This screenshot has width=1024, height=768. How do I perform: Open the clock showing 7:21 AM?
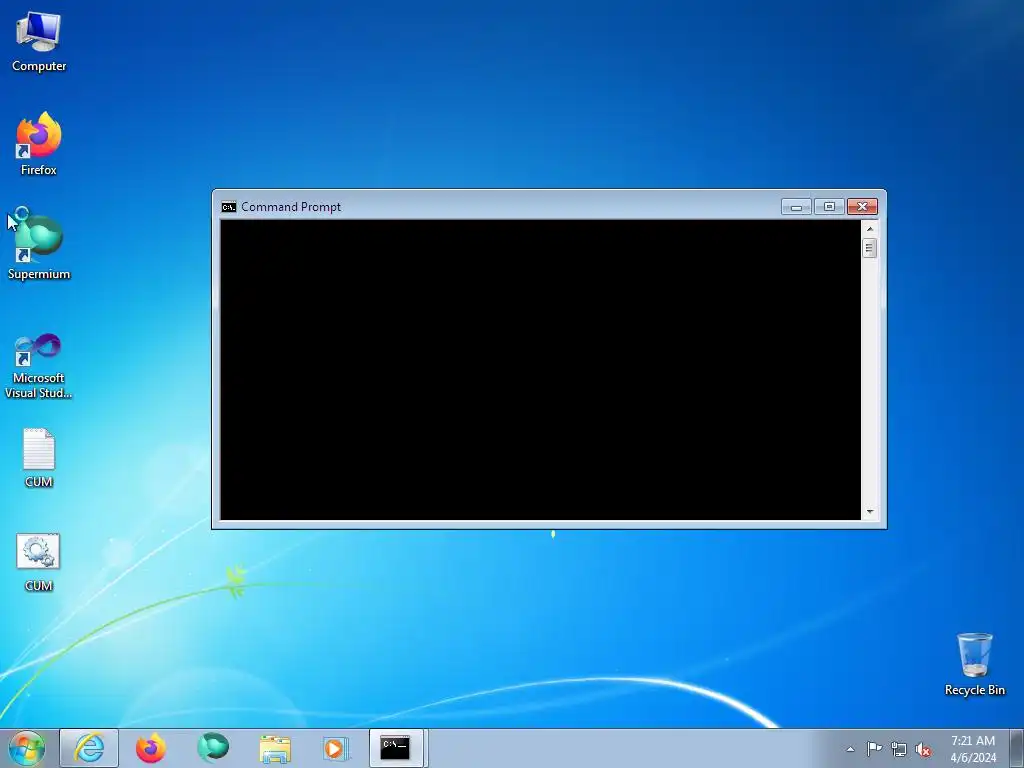[x=973, y=748]
